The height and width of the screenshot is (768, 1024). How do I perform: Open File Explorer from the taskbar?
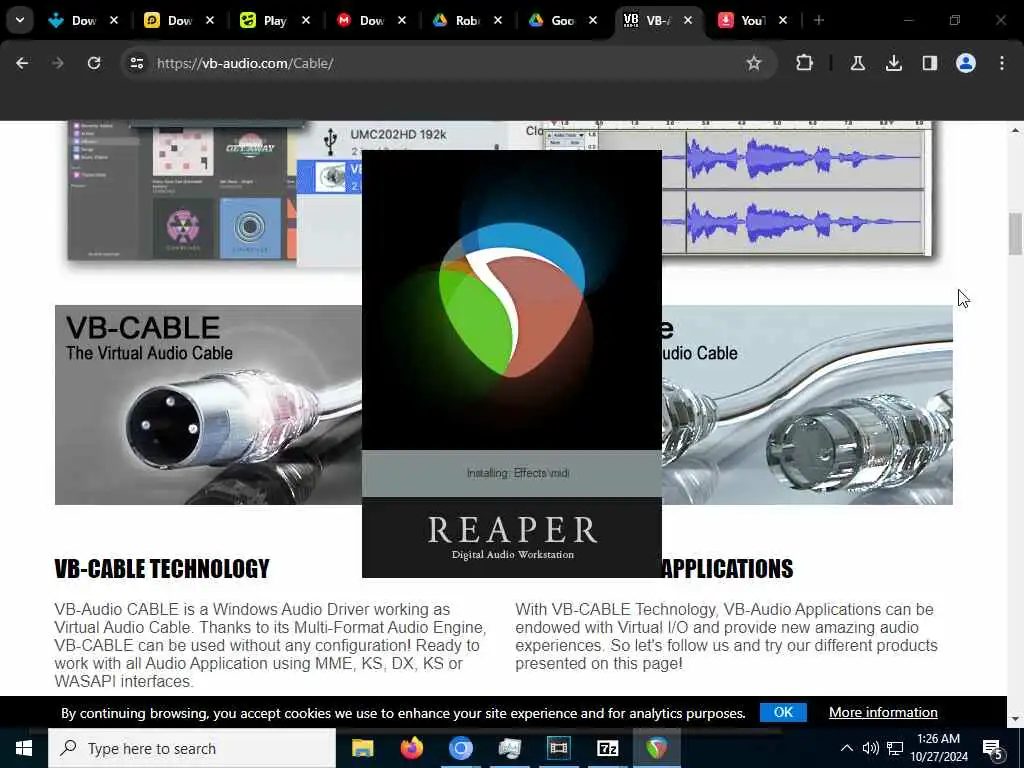click(362, 748)
